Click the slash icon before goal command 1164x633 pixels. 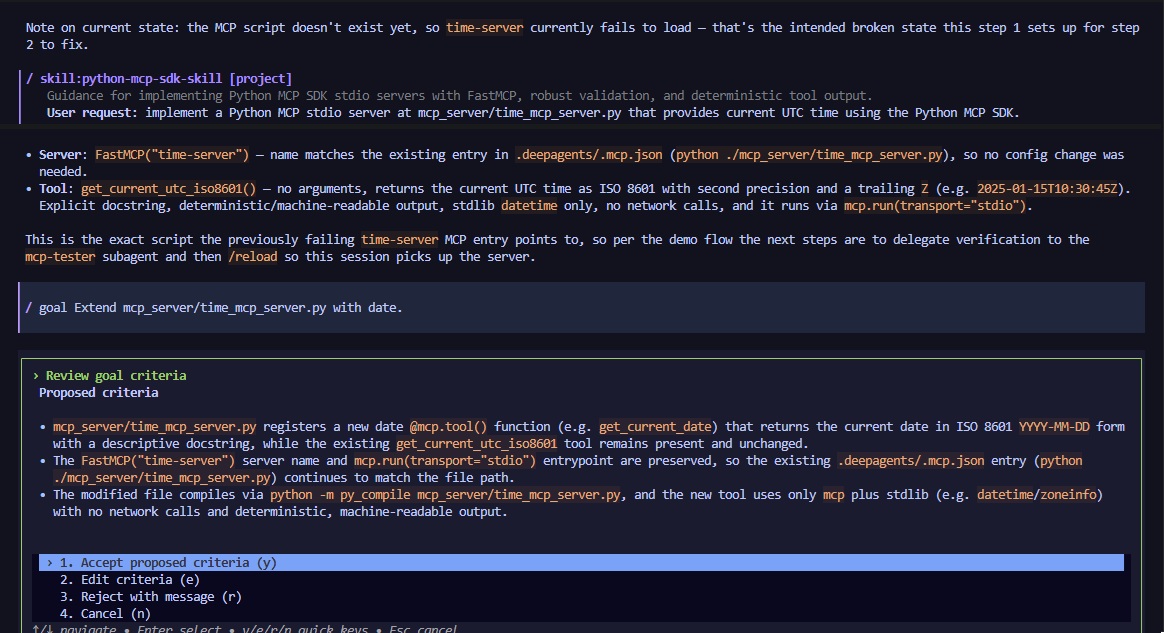pyautogui.click(x=29, y=307)
